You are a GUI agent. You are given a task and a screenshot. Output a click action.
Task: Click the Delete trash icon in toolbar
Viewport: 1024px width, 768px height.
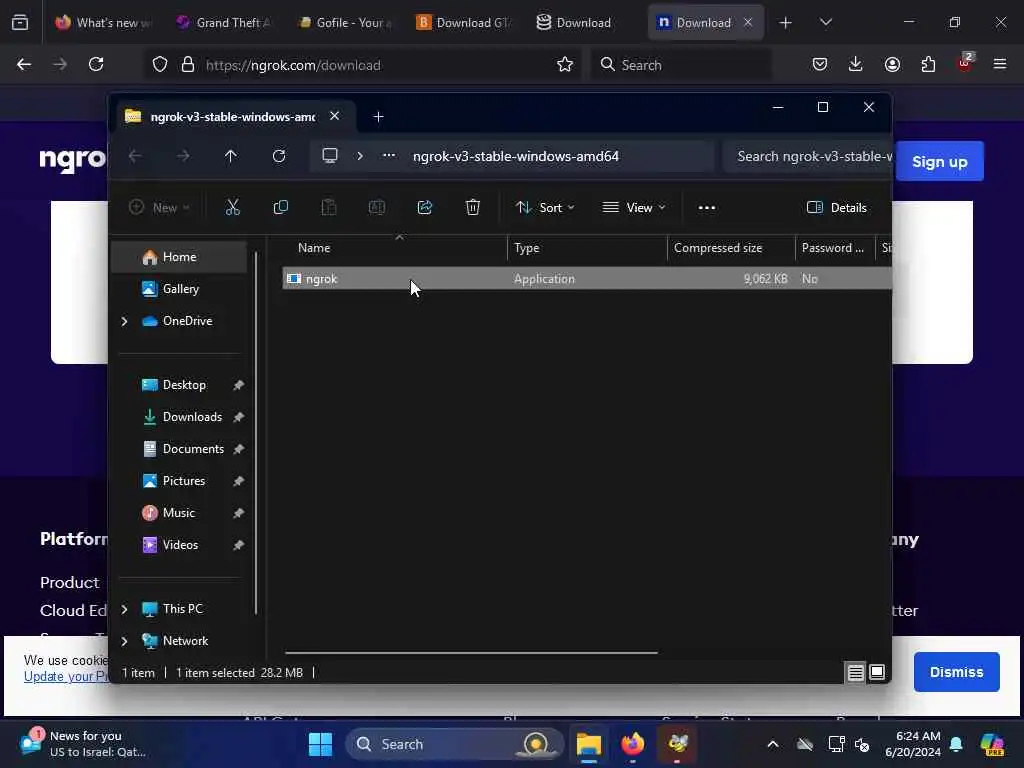click(x=473, y=208)
